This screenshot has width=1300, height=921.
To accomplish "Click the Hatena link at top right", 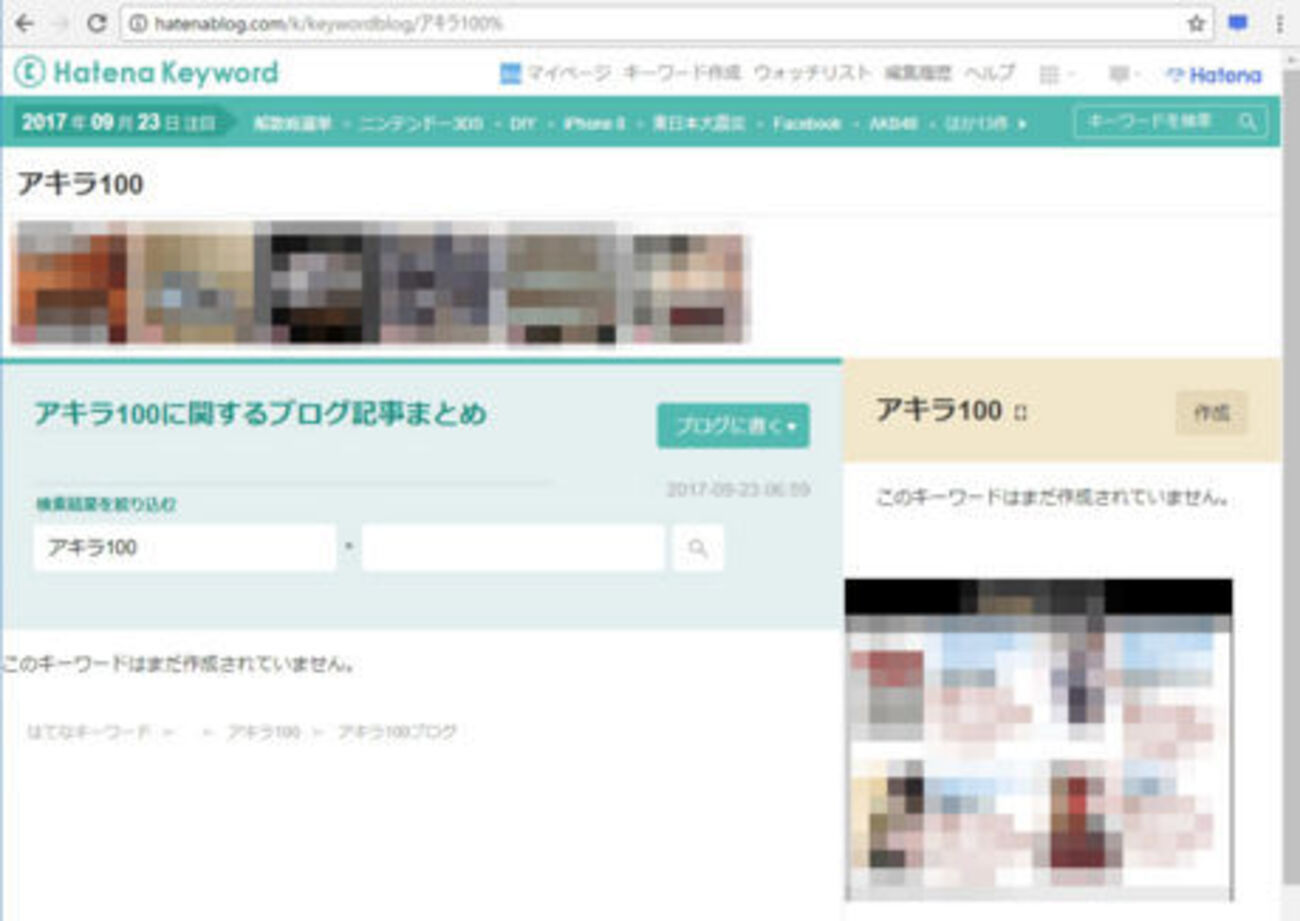I will click(x=1215, y=75).
